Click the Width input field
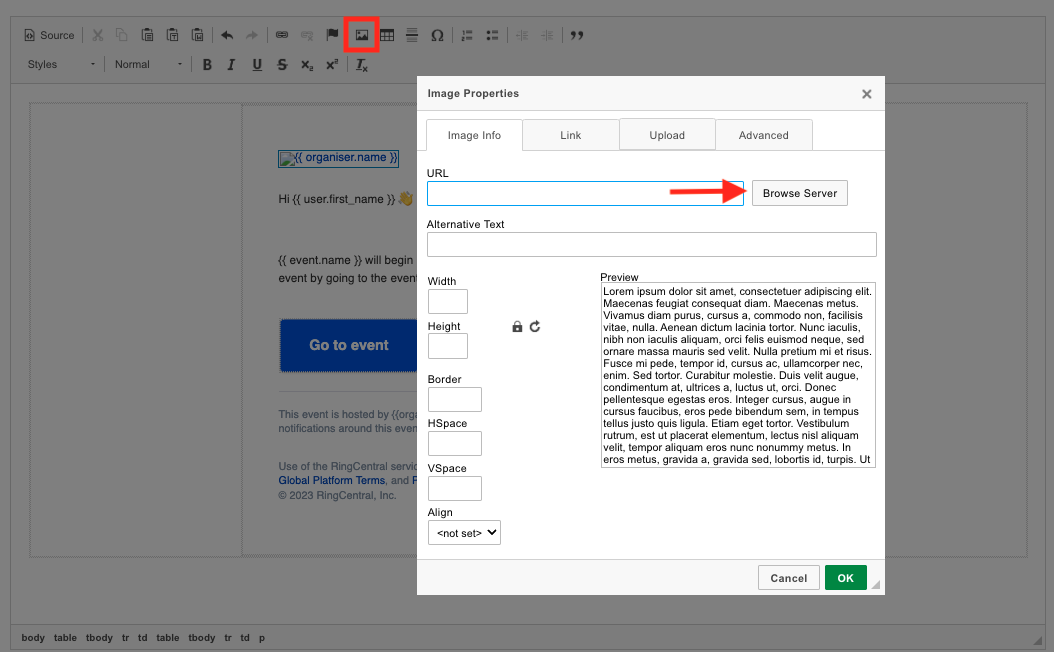 (448, 301)
